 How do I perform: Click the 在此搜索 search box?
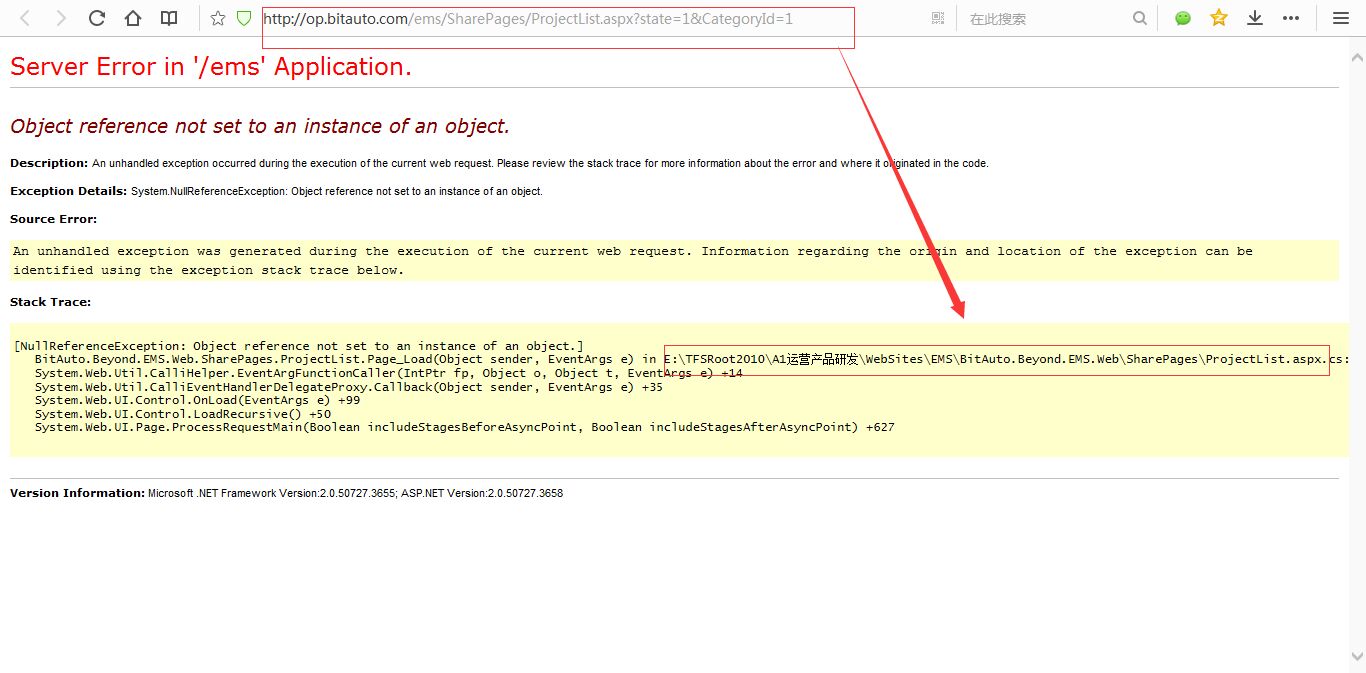(x=1045, y=18)
